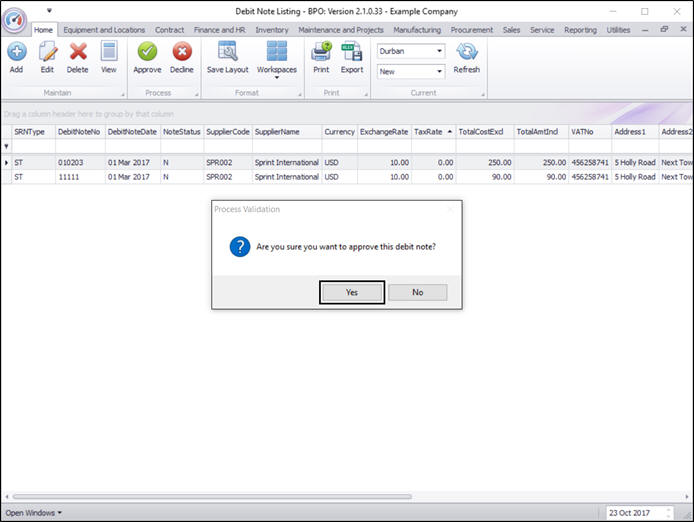Viewport: 694px width, 522px height.
Task: Click the horizontal scrollbar thumb
Action: coord(212,496)
